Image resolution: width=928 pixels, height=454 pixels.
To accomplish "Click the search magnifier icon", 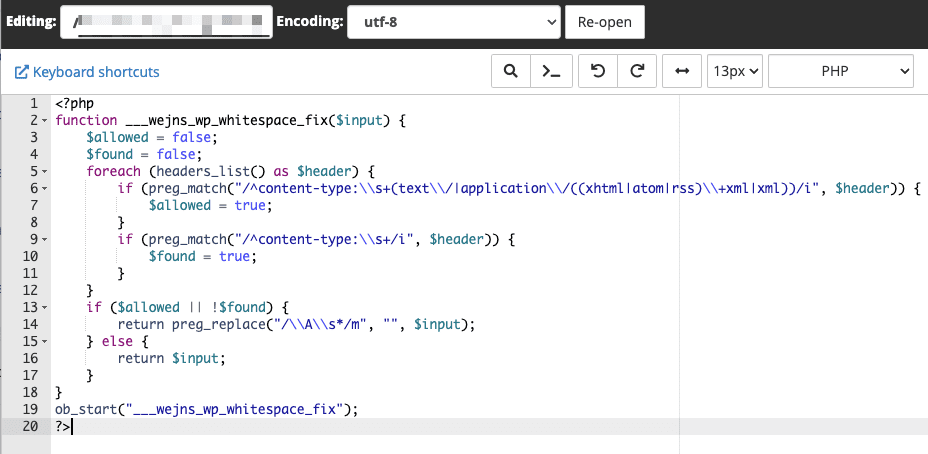I will [x=510, y=72].
